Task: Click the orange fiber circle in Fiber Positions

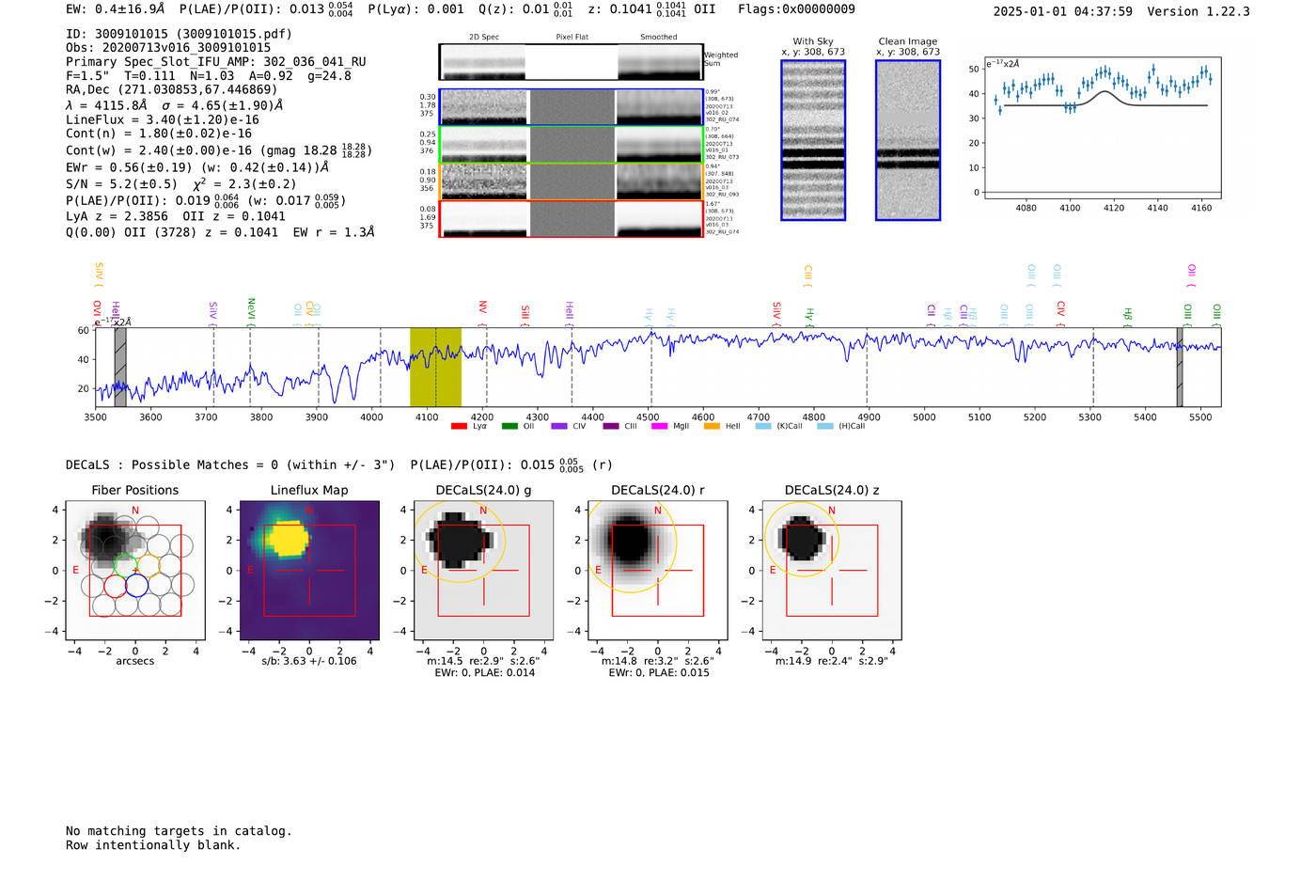Action: 148,566
